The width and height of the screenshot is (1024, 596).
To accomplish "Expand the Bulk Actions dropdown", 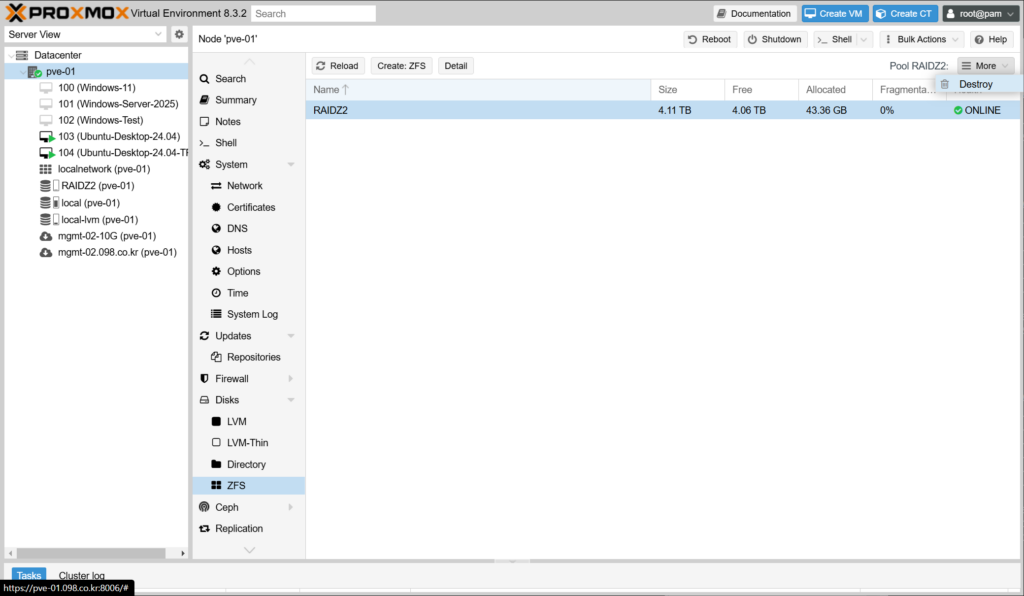I will (x=922, y=39).
